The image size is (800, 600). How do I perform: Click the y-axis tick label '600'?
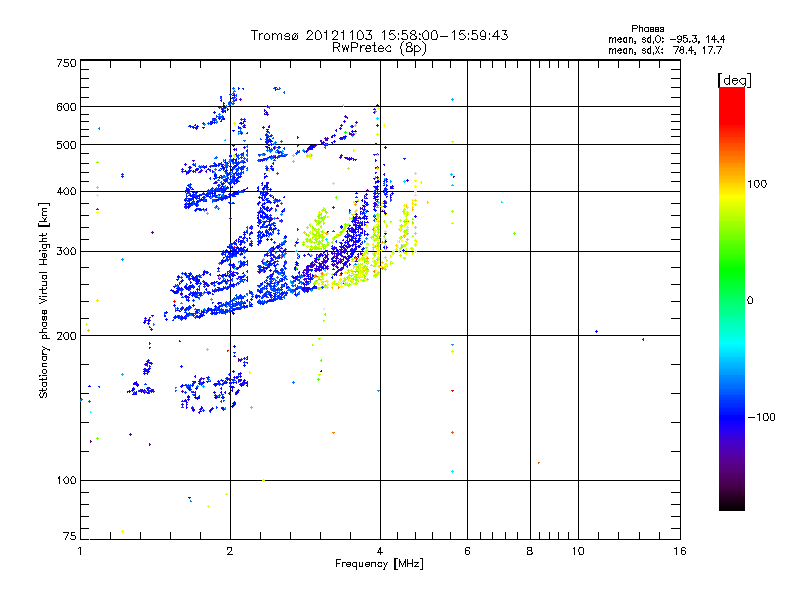(66, 107)
